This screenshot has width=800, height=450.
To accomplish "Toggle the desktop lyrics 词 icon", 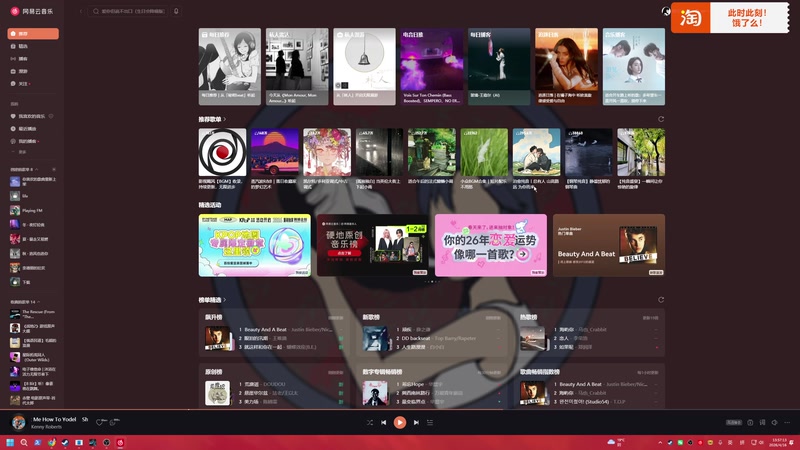I will click(x=762, y=422).
